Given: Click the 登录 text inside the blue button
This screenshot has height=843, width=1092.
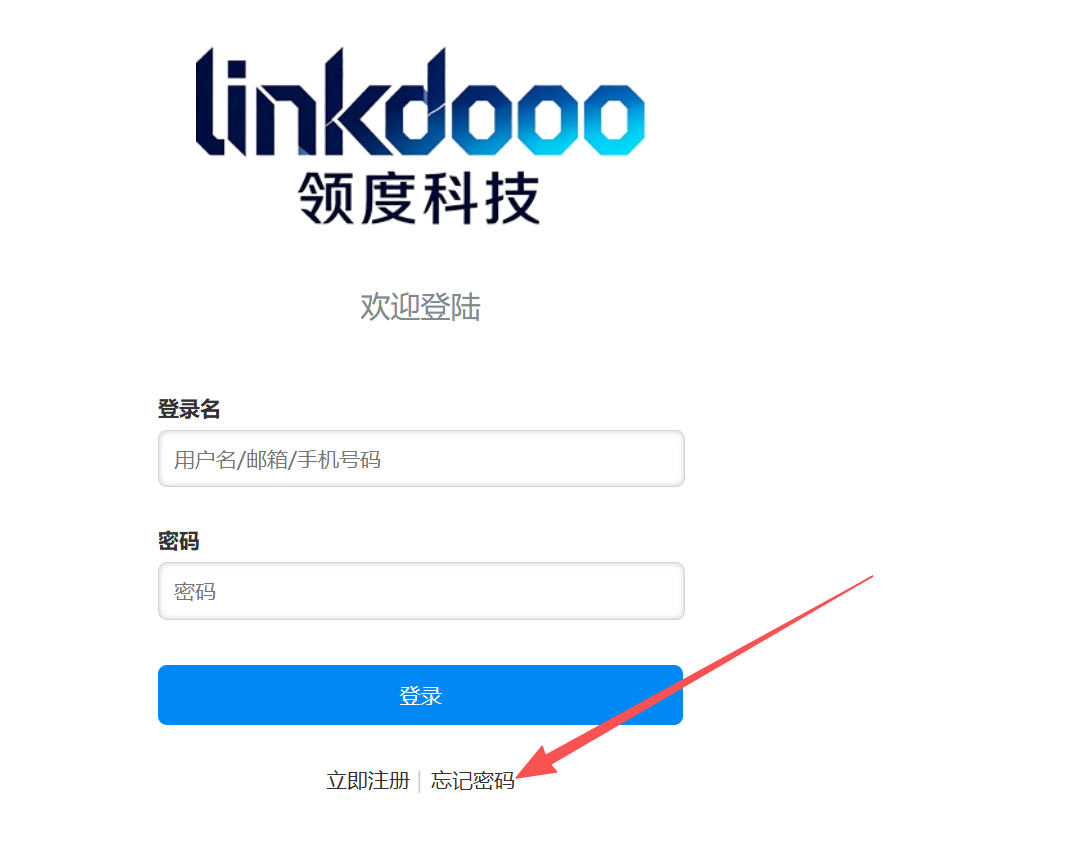Looking at the screenshot, I should (421, 695).
